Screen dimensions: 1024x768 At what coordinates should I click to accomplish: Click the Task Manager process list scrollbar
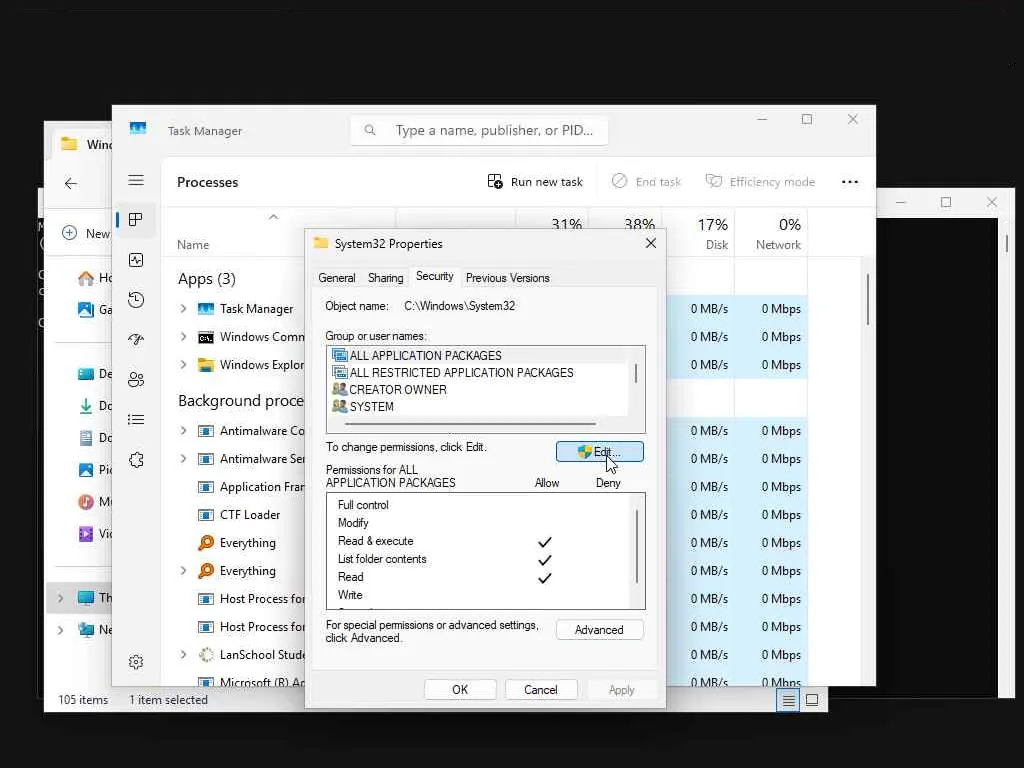[867, 299]
